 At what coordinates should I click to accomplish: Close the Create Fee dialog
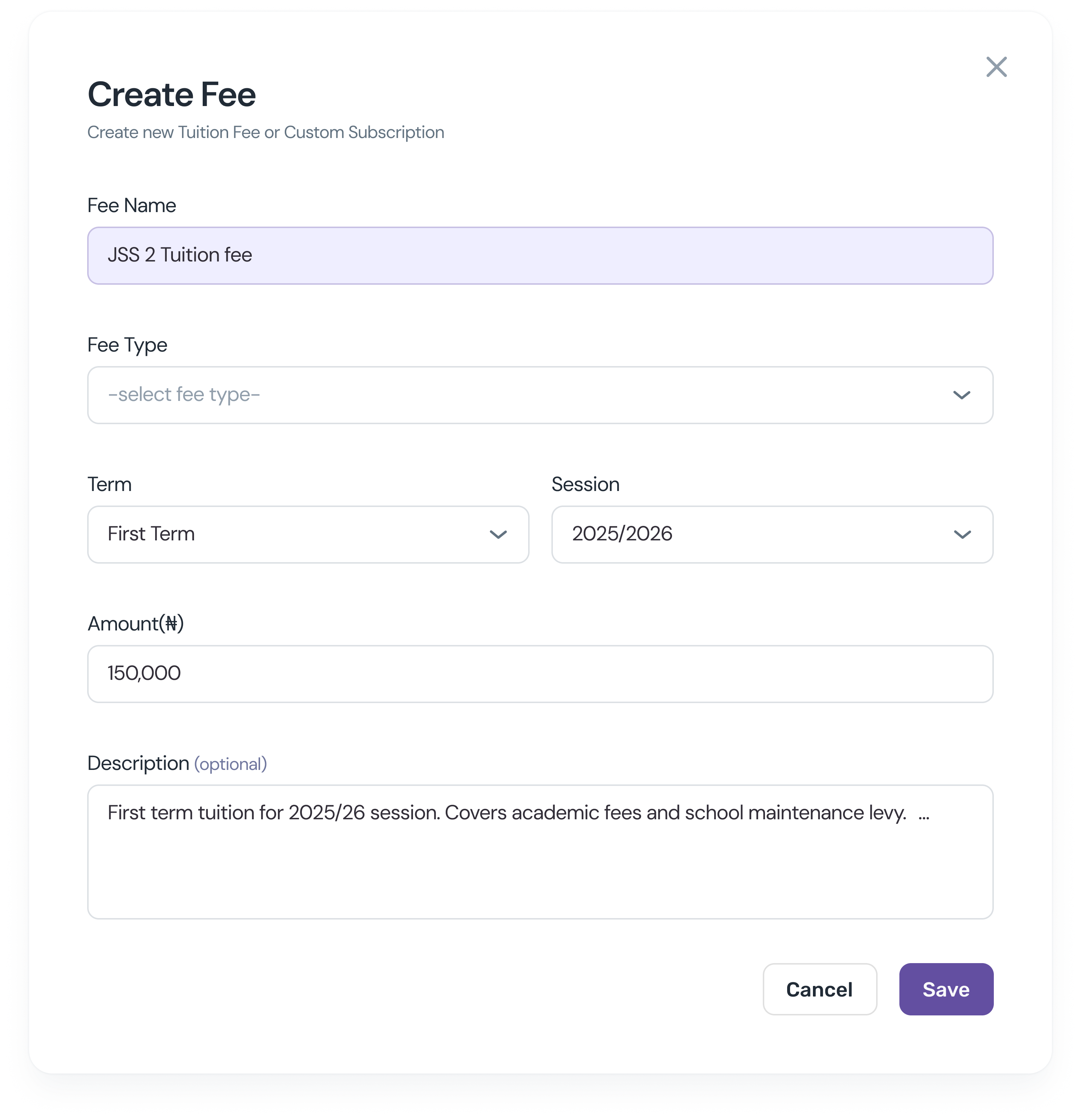[x=996, y=67]
